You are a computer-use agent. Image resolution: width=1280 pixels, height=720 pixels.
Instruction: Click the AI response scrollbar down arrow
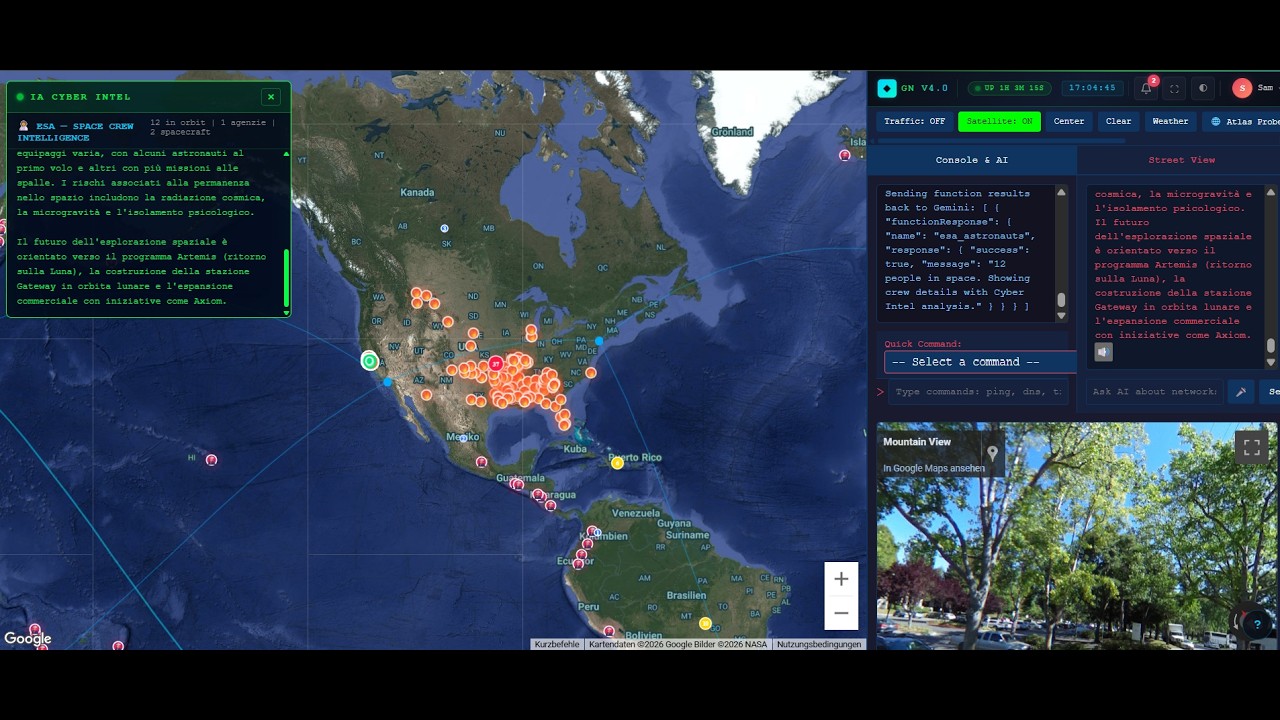(x=1271, y=362)
